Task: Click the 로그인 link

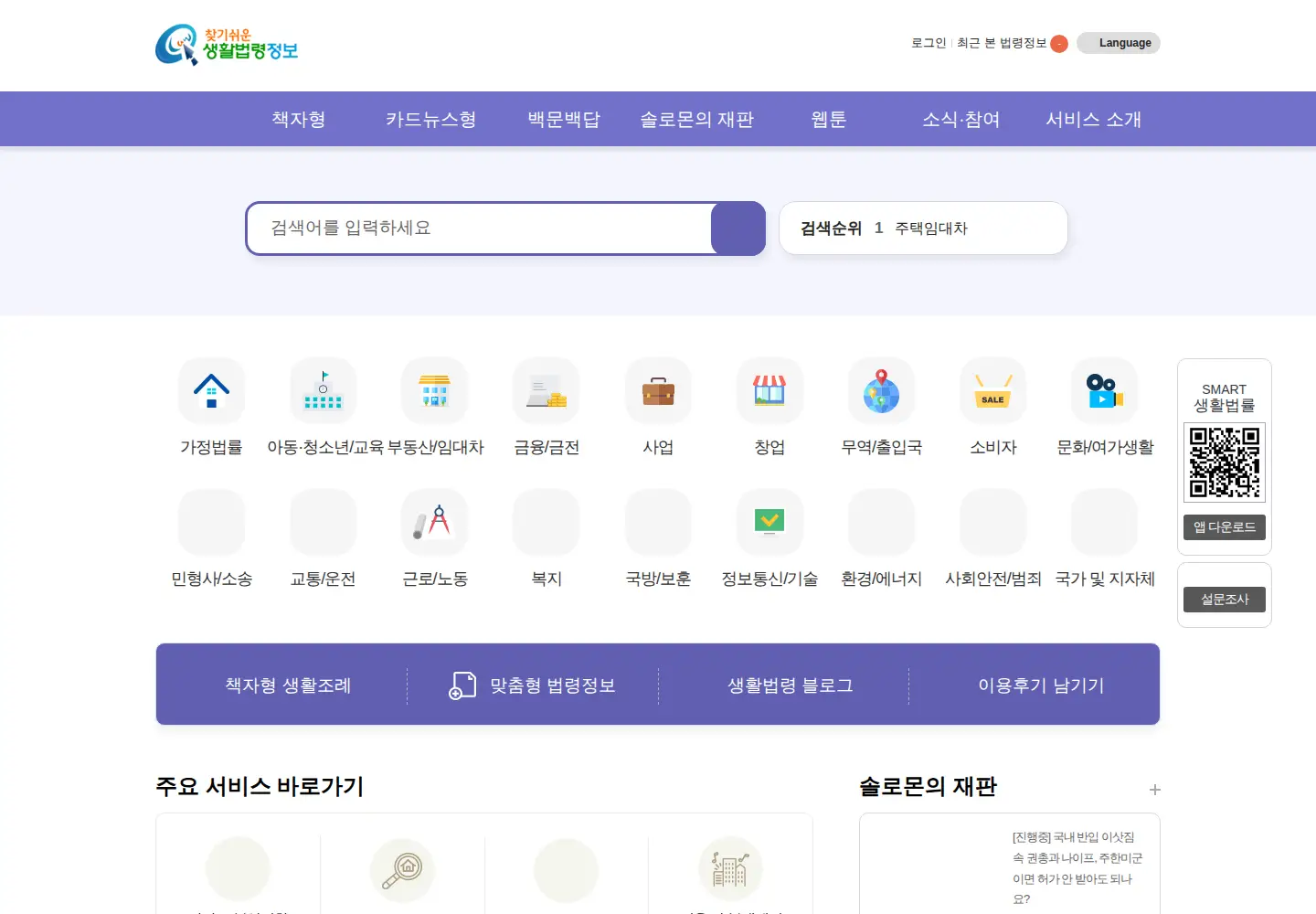Action: [x=929, y=43]
